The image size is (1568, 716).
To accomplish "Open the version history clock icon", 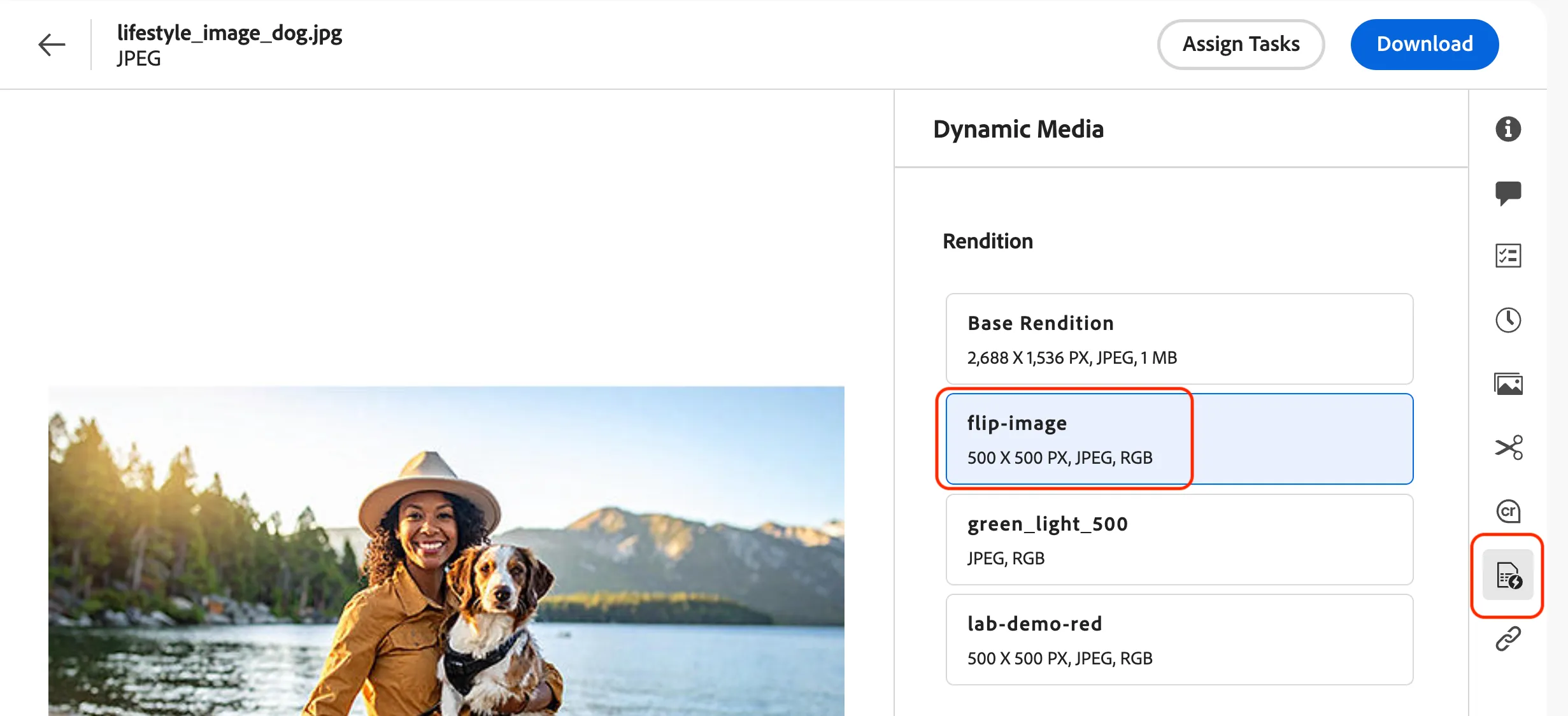I will click(x=1507, y=320).
